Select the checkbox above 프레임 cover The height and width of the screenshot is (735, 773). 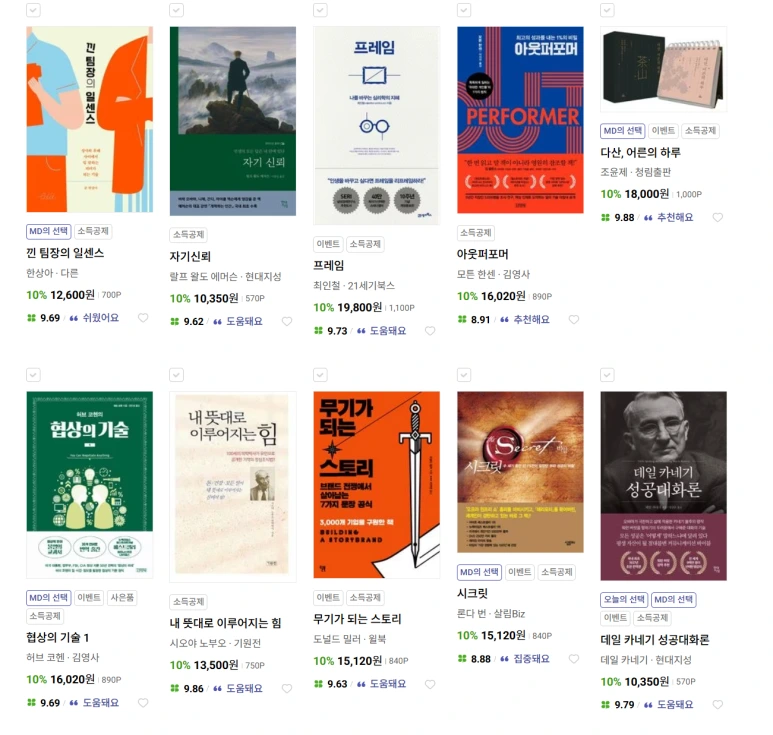pyautogui.click(x=320, y=10)
